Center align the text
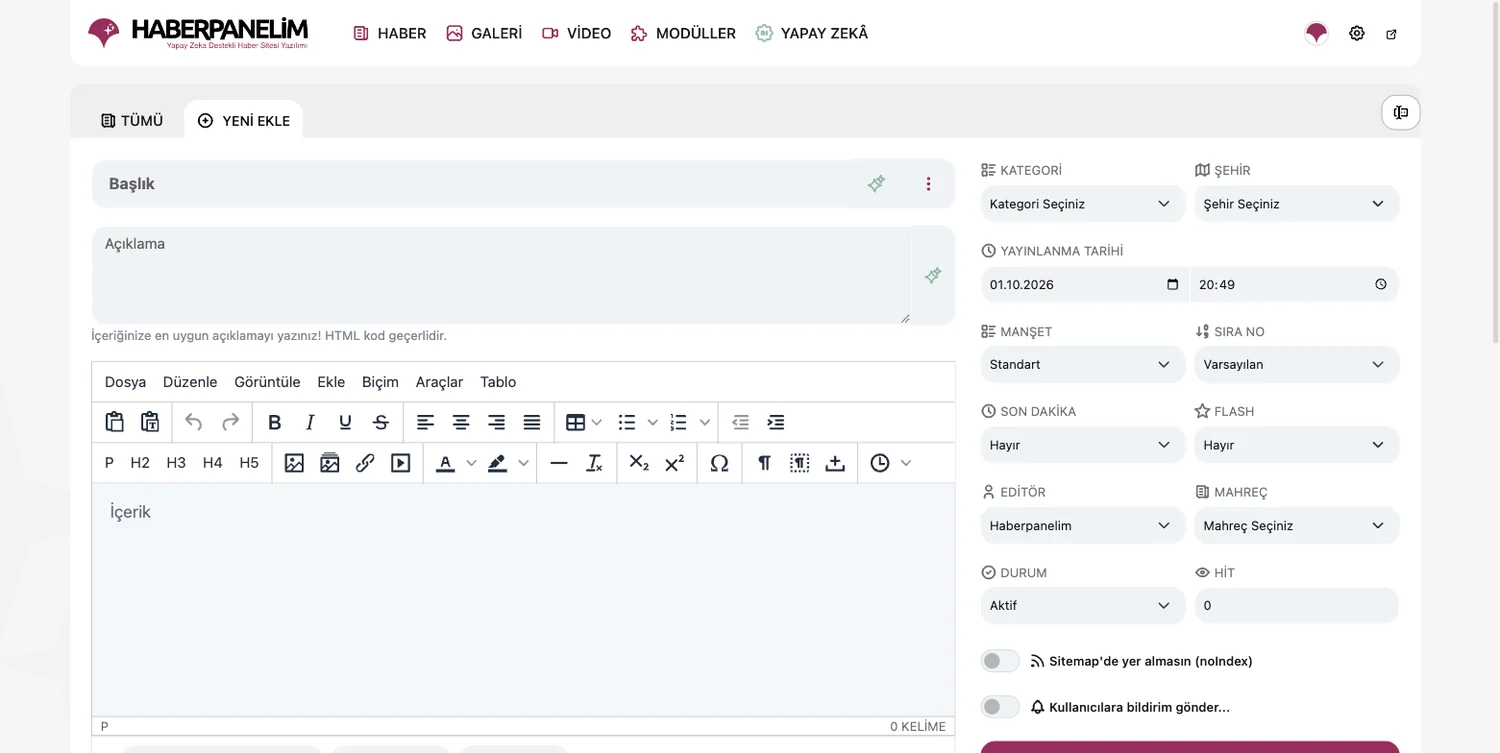The image size is (1500, 753). click(x=461, y=422)
